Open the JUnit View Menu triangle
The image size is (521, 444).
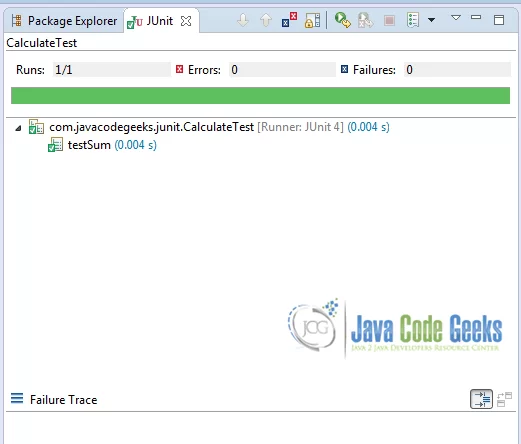(x=456, y=17)
